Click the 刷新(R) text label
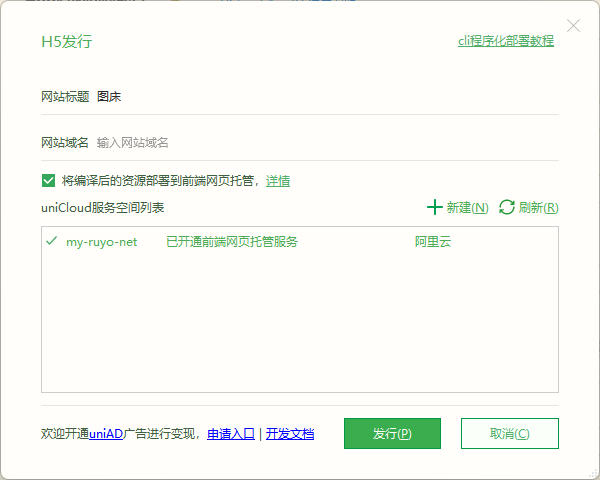Viewport: 600px width, 480px height. 538,208
